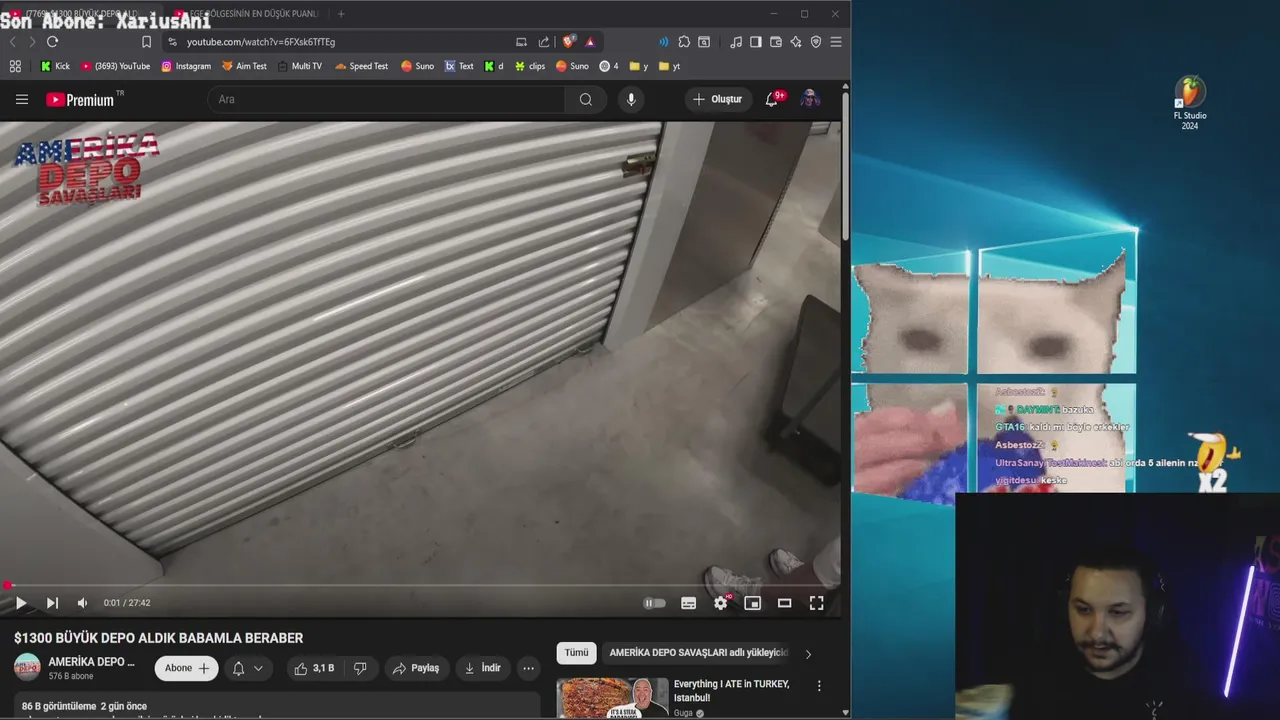The width and height of the screenshot is (1280, 720).
Task: Toggle autoplay switch in player
Action: pos(654,603)
